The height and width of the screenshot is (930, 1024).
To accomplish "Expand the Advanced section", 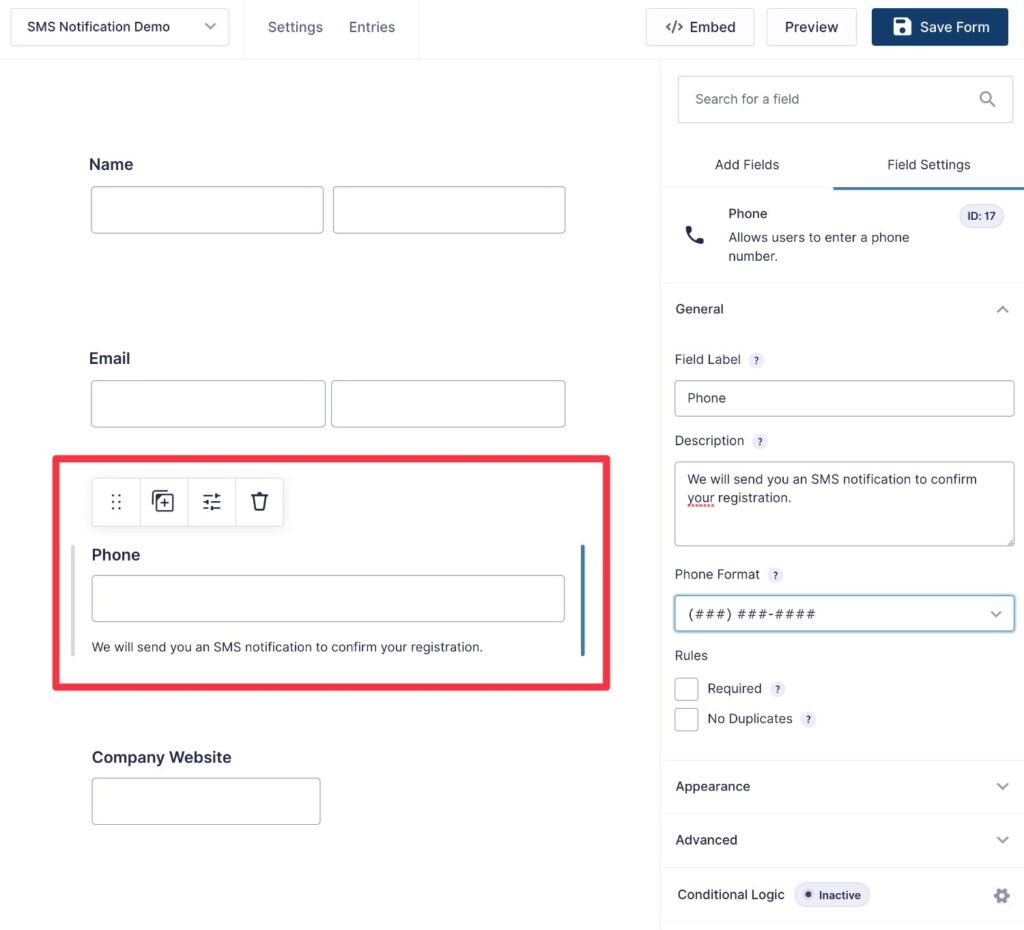I will (x=1002, y=840).
